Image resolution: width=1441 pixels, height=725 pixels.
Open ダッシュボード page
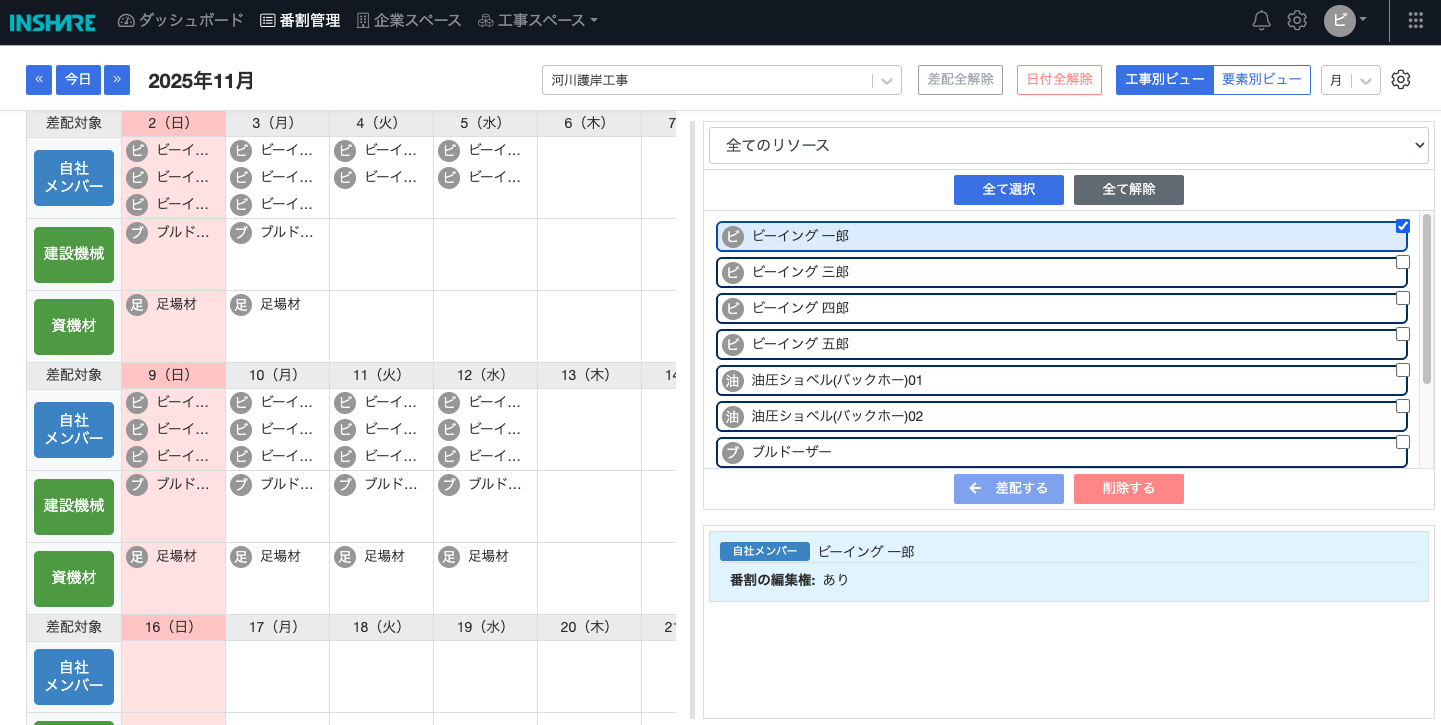point(181,20)
